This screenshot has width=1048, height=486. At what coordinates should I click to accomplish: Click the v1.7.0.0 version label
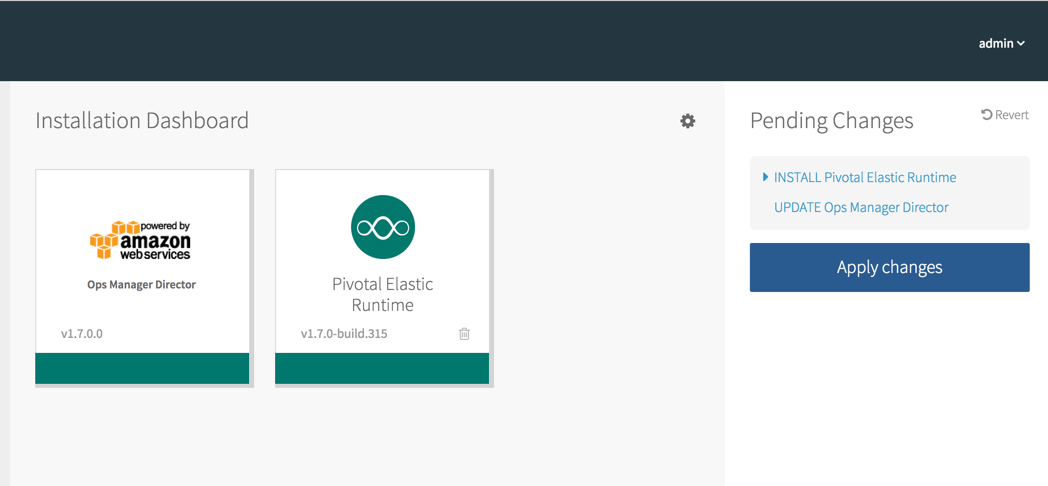[82, 334]
